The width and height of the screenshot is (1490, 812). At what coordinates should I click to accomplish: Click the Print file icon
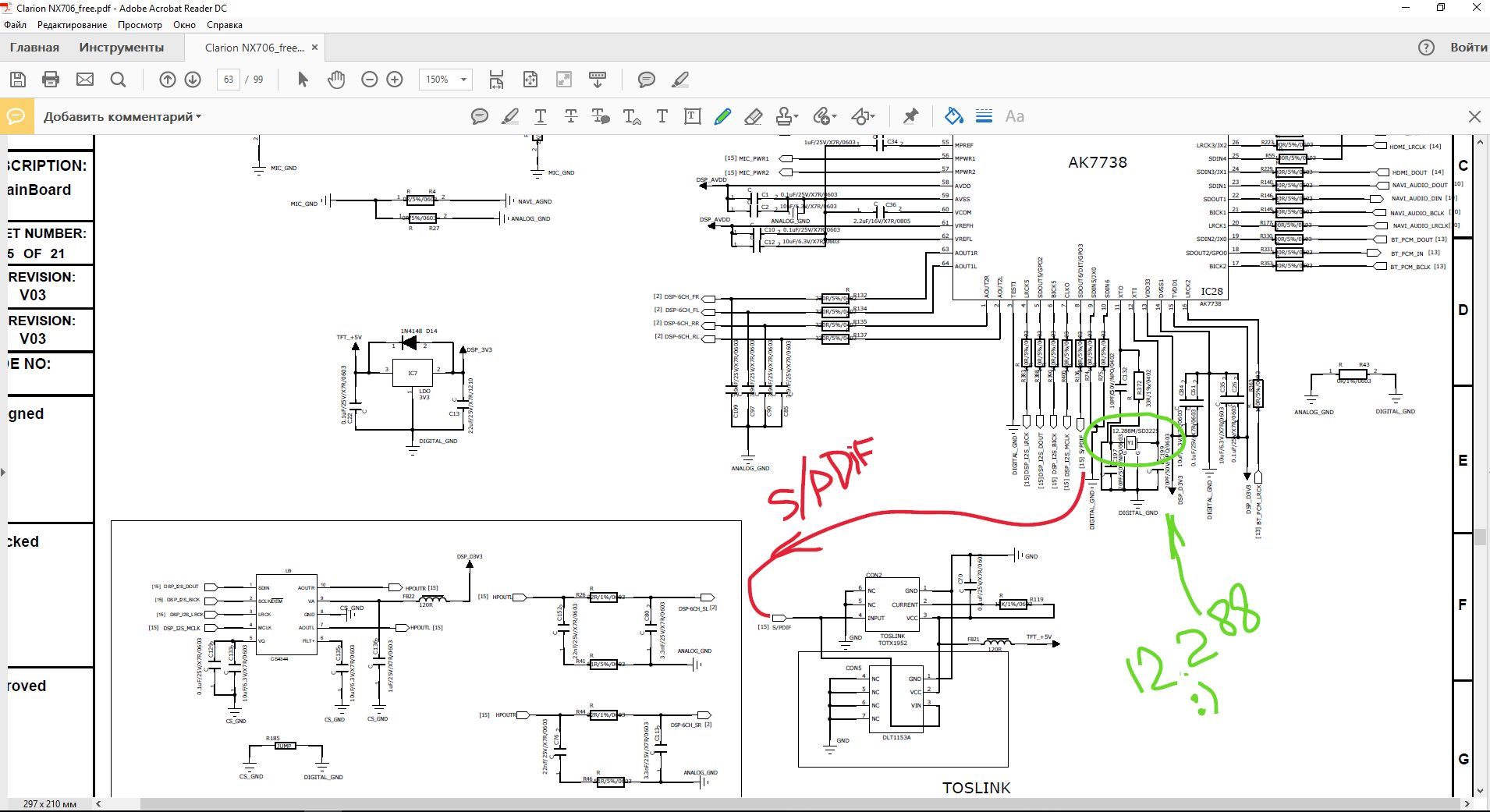click(x=51, y=80)
